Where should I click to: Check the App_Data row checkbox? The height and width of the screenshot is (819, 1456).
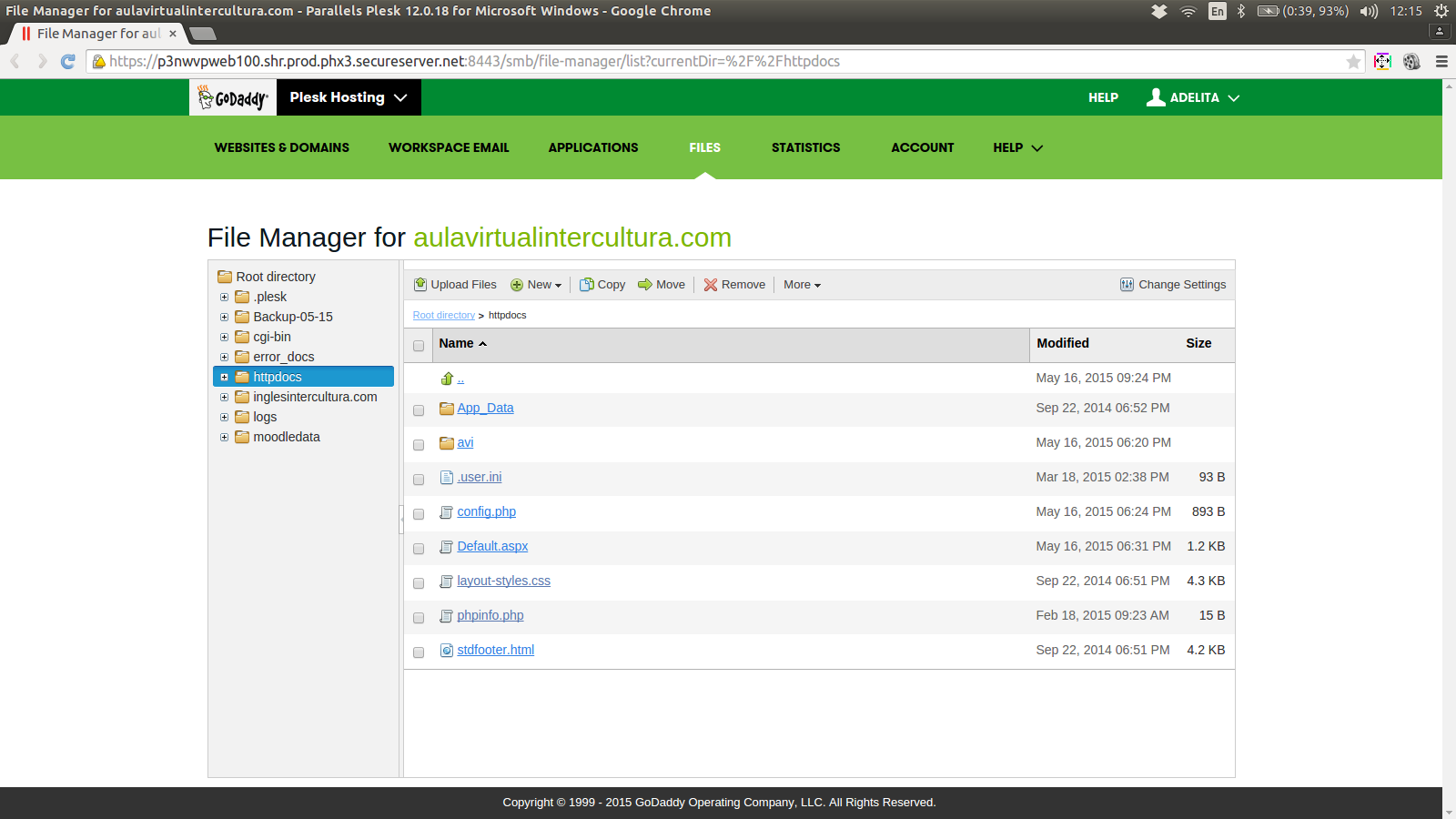[419, 410]
